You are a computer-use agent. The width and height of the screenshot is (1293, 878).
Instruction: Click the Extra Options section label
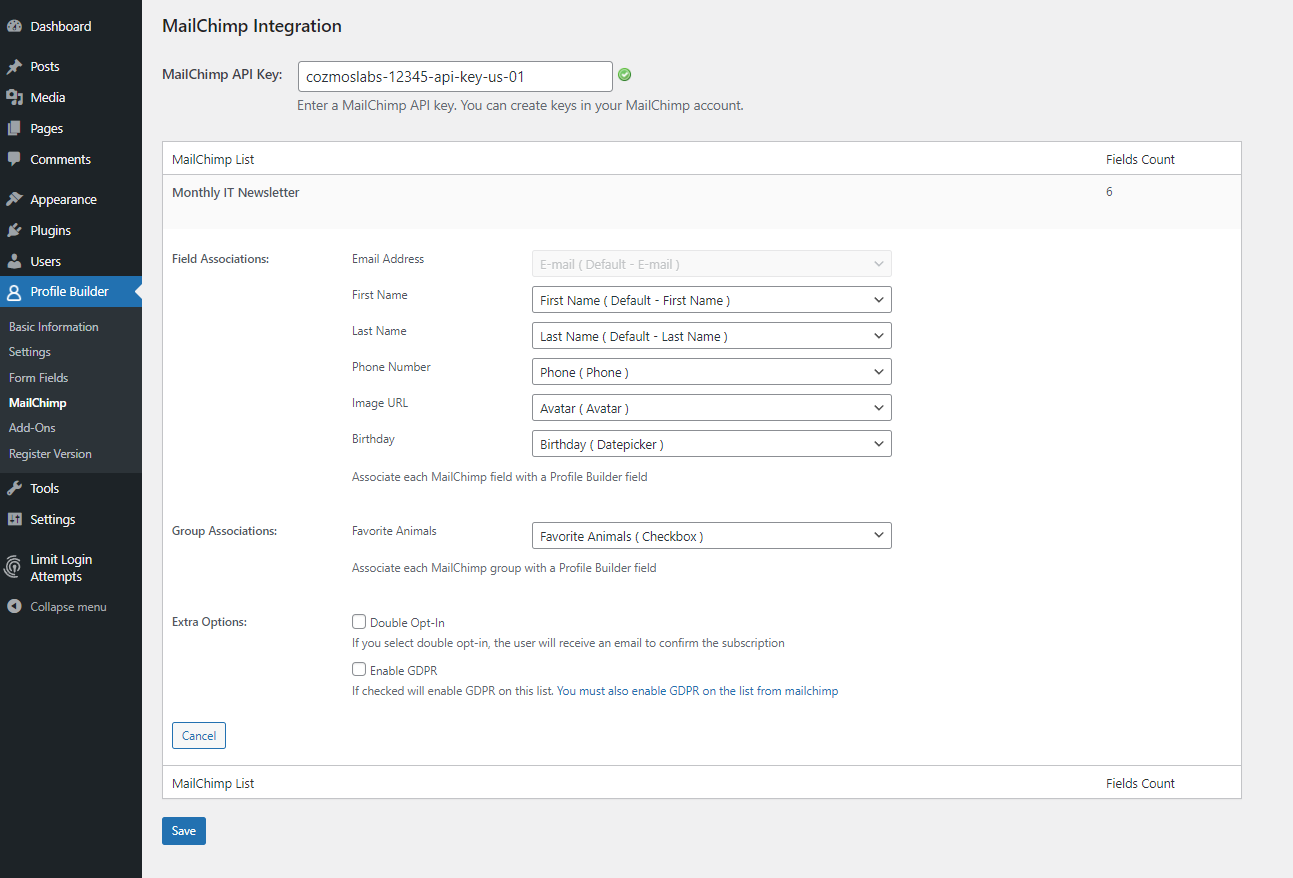coord(209,622)
